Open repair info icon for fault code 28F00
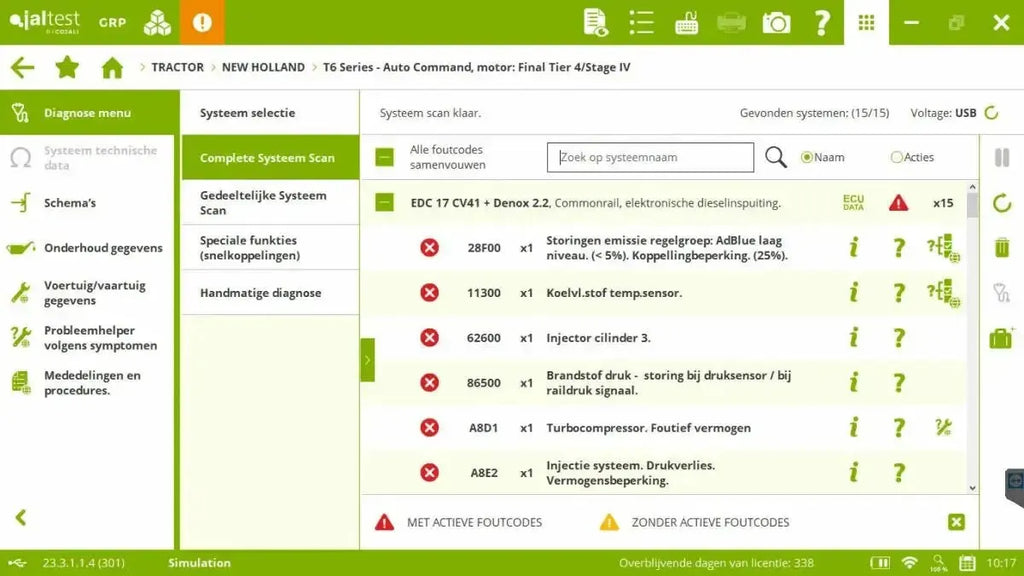The width and height of the screenshot is (1024, 576). (x=941, y=247)
